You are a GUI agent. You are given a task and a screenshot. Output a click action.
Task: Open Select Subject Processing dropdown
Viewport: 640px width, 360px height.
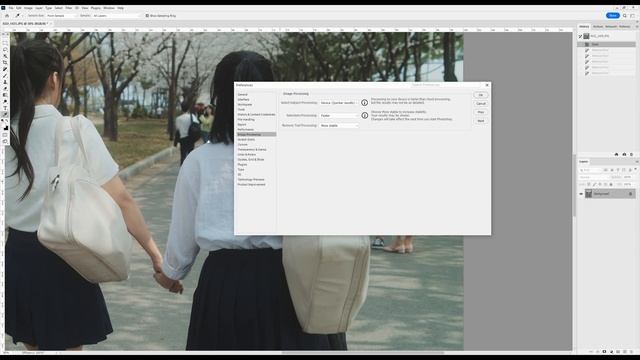339,103
